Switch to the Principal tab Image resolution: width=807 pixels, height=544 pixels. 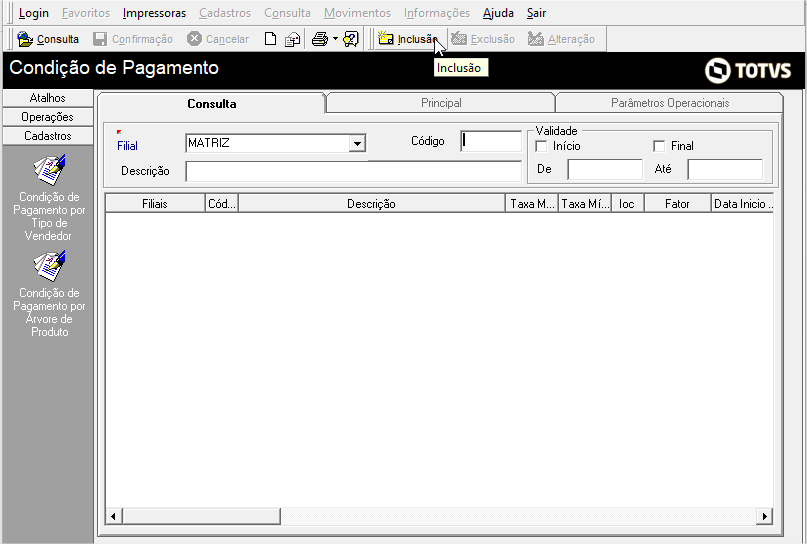point(441,103)
